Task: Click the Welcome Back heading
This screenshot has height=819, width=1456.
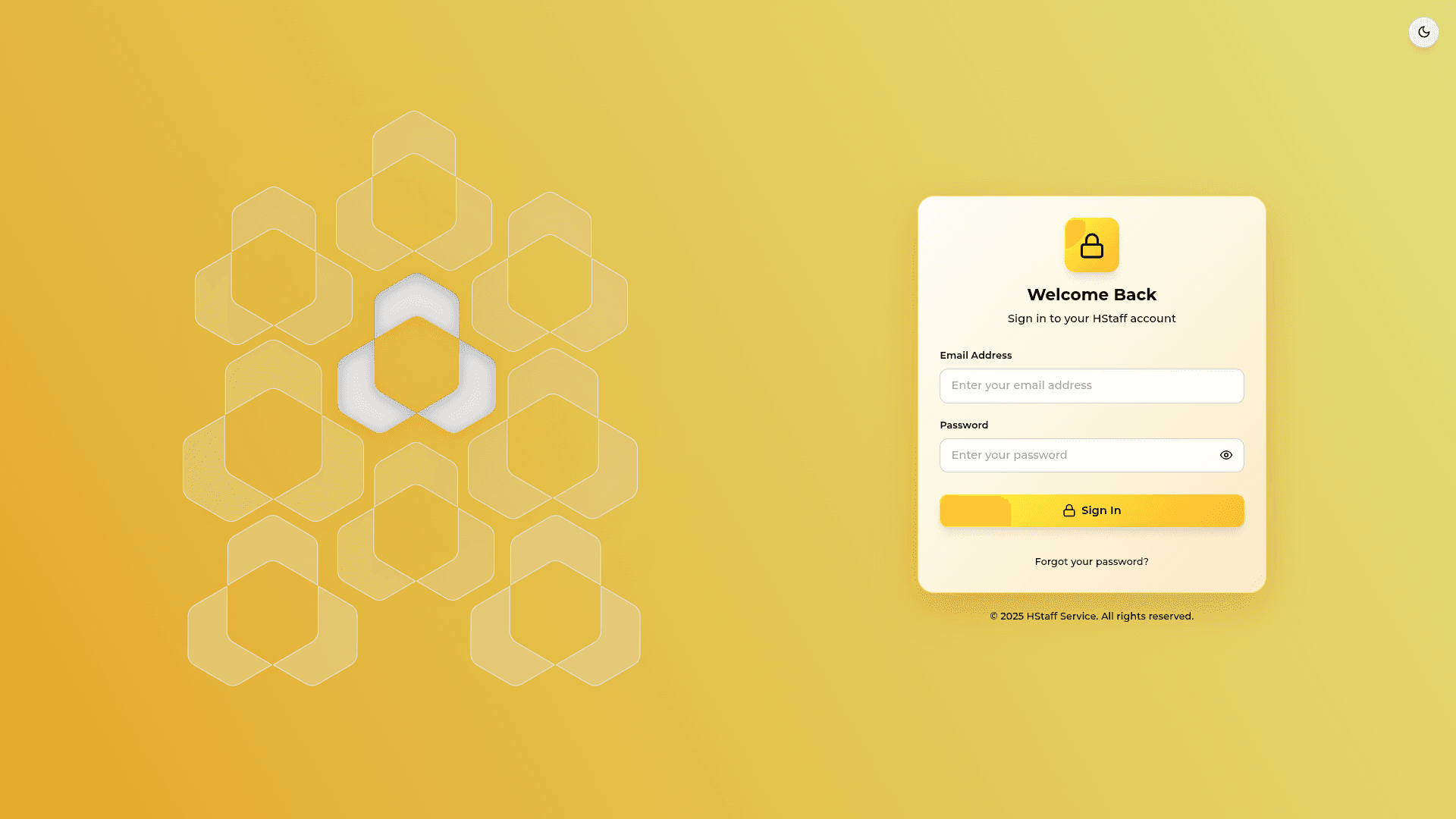Action: point(1091,294)
